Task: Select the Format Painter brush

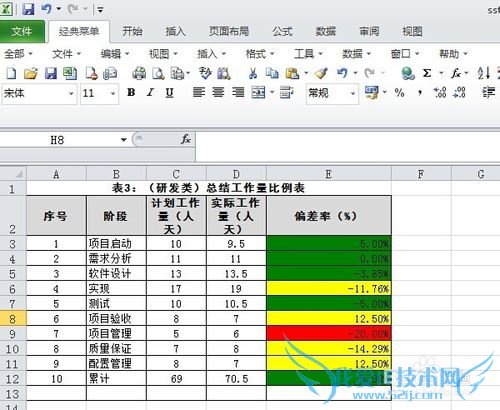Action: coord(321,73)
